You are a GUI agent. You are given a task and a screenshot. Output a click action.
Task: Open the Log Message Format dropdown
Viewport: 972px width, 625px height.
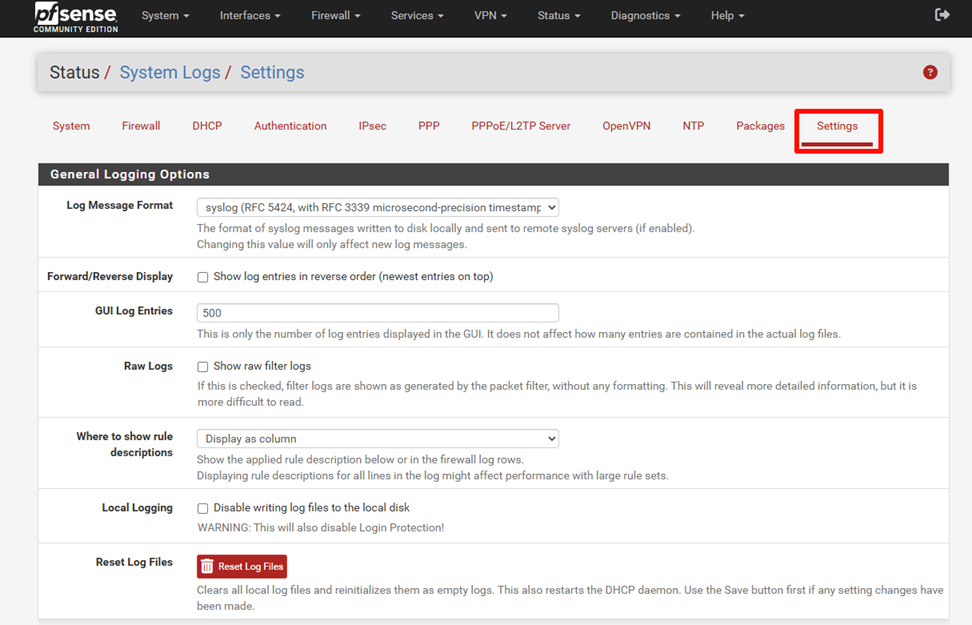[x=377, y=207]
